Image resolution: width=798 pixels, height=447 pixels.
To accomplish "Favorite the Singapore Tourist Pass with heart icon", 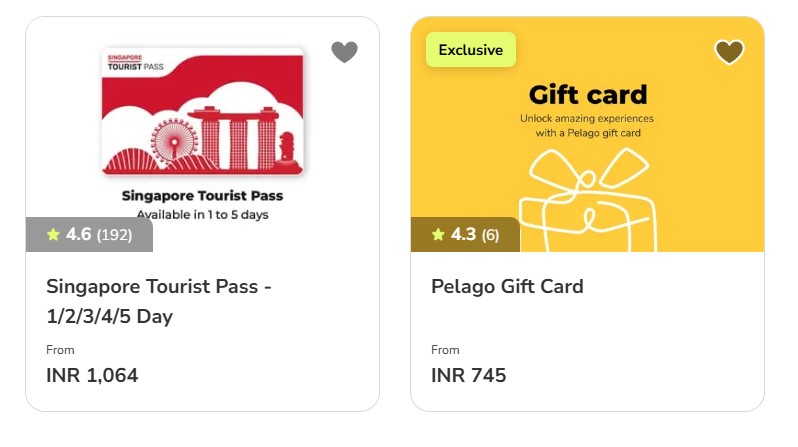I will pyautogui.click(x=345, y=52).
